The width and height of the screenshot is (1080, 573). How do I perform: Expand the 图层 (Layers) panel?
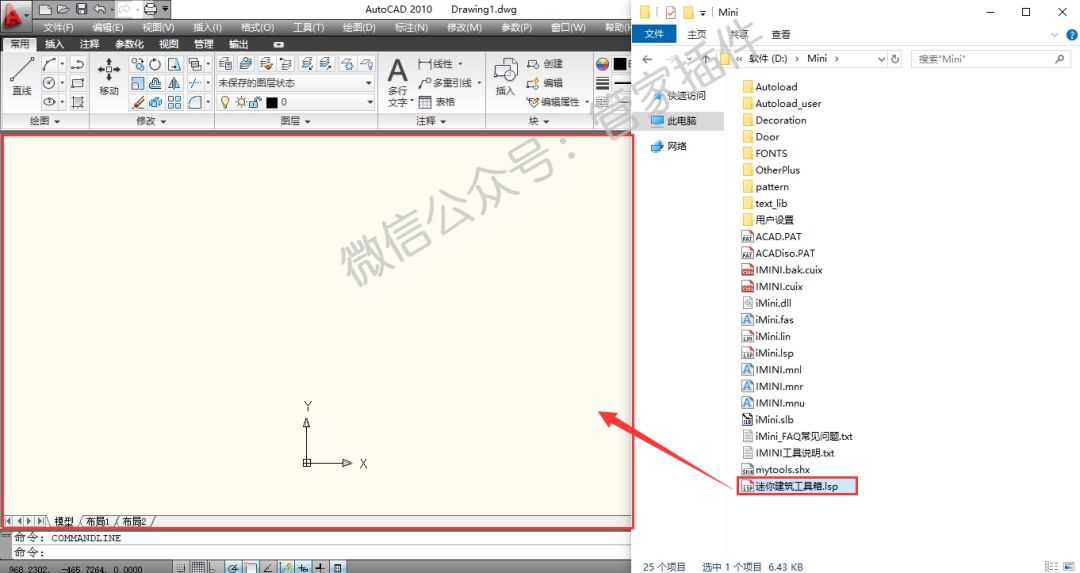point(296,121)
